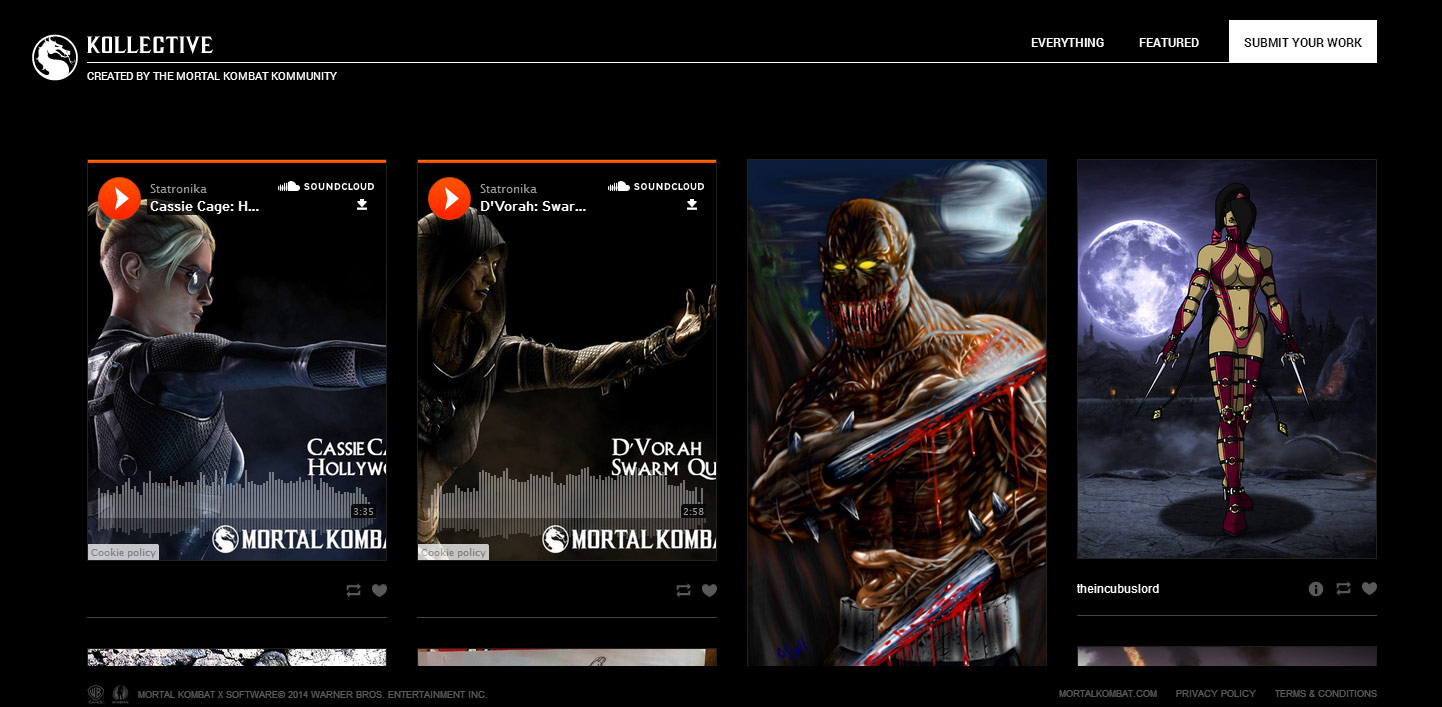Toggle reblog on the D'Vorah track
The image size is (1442, 707).
(x=683, y=590)
